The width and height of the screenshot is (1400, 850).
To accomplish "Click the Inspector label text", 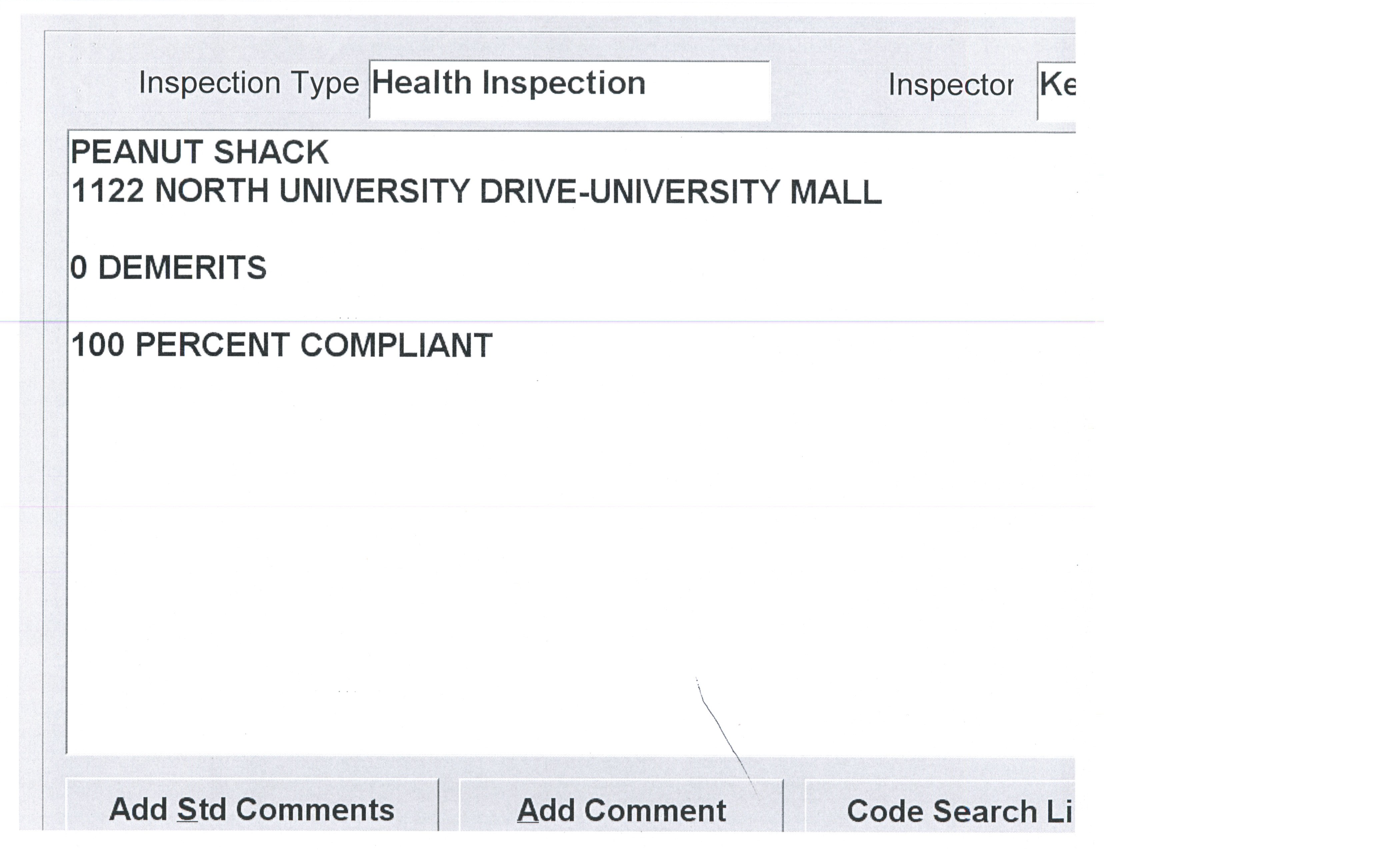I will (951, 85).
